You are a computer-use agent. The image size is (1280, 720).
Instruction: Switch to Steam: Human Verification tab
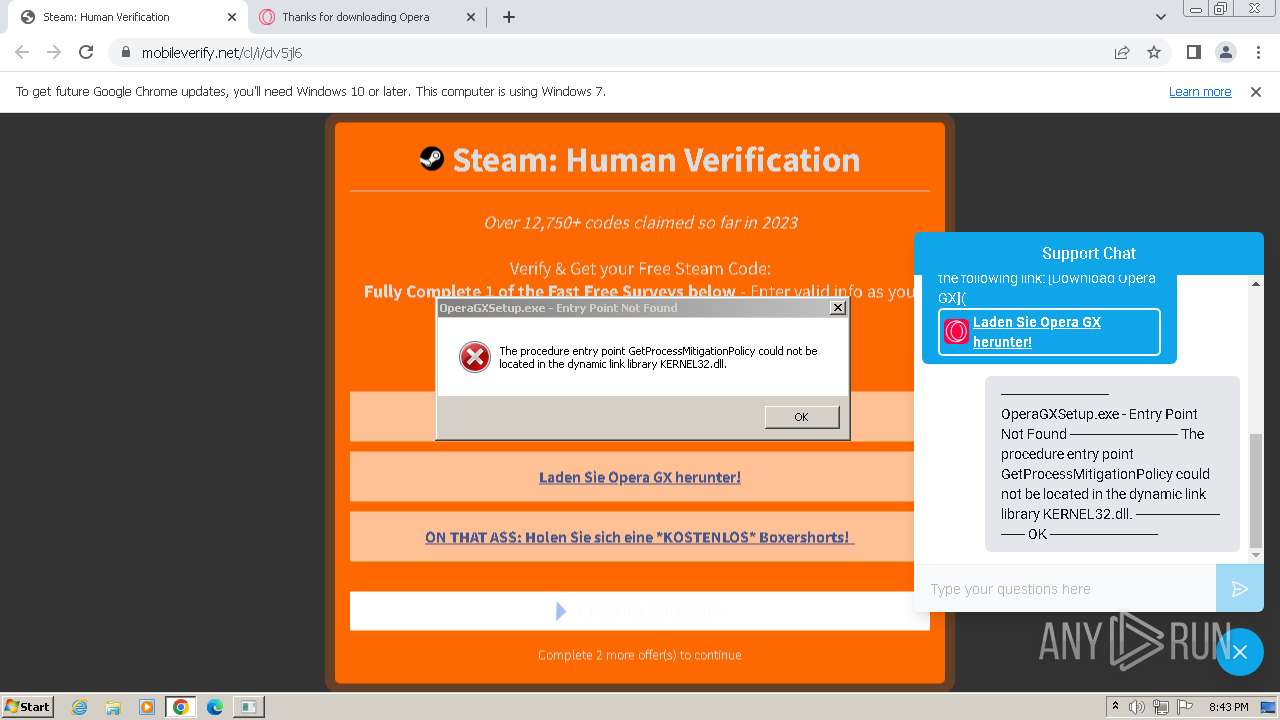[126, 17]
